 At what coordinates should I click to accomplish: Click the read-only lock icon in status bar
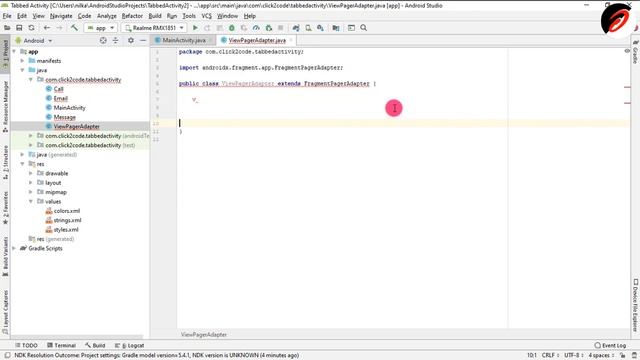point(622,356)
